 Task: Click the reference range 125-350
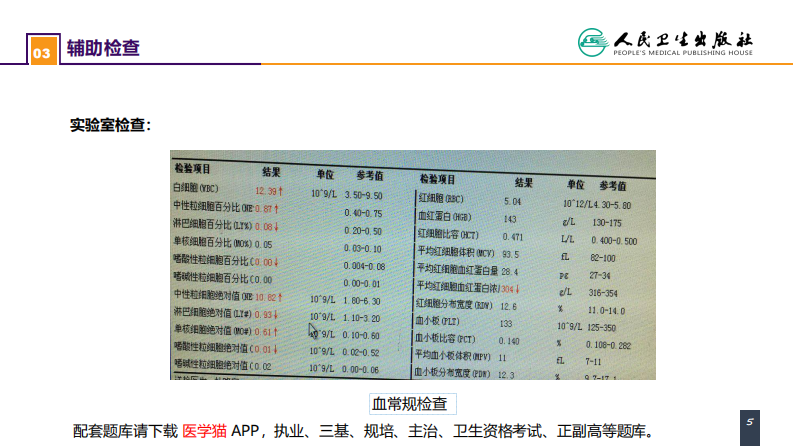click(x=601, y=328)
